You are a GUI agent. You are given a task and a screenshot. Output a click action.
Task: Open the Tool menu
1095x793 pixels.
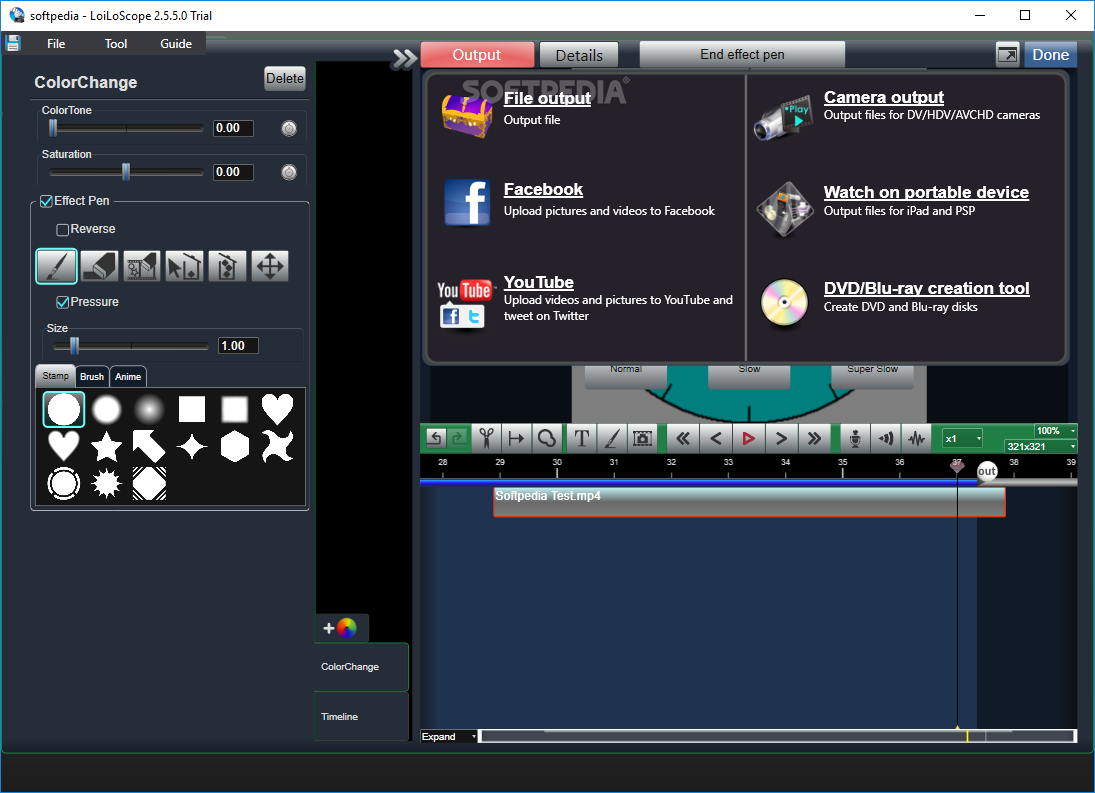(116, 43)
